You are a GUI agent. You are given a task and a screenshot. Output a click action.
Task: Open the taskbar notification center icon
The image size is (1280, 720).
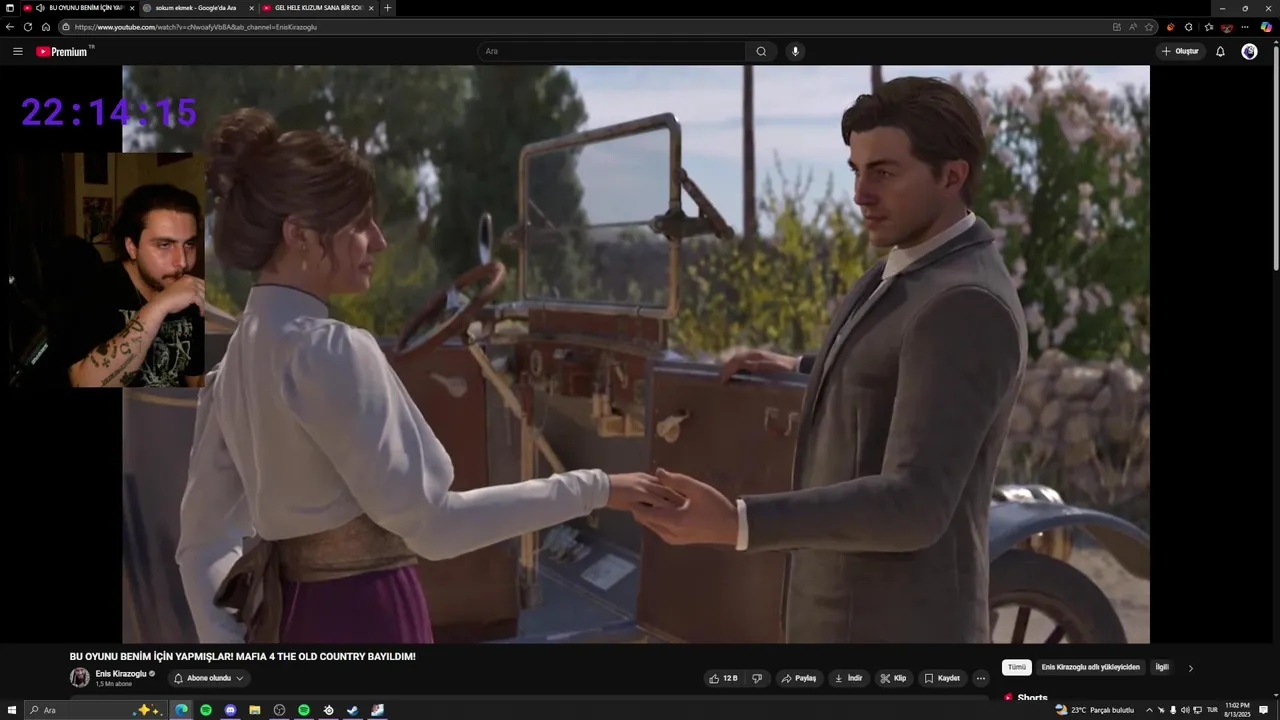coord(1264,710)
